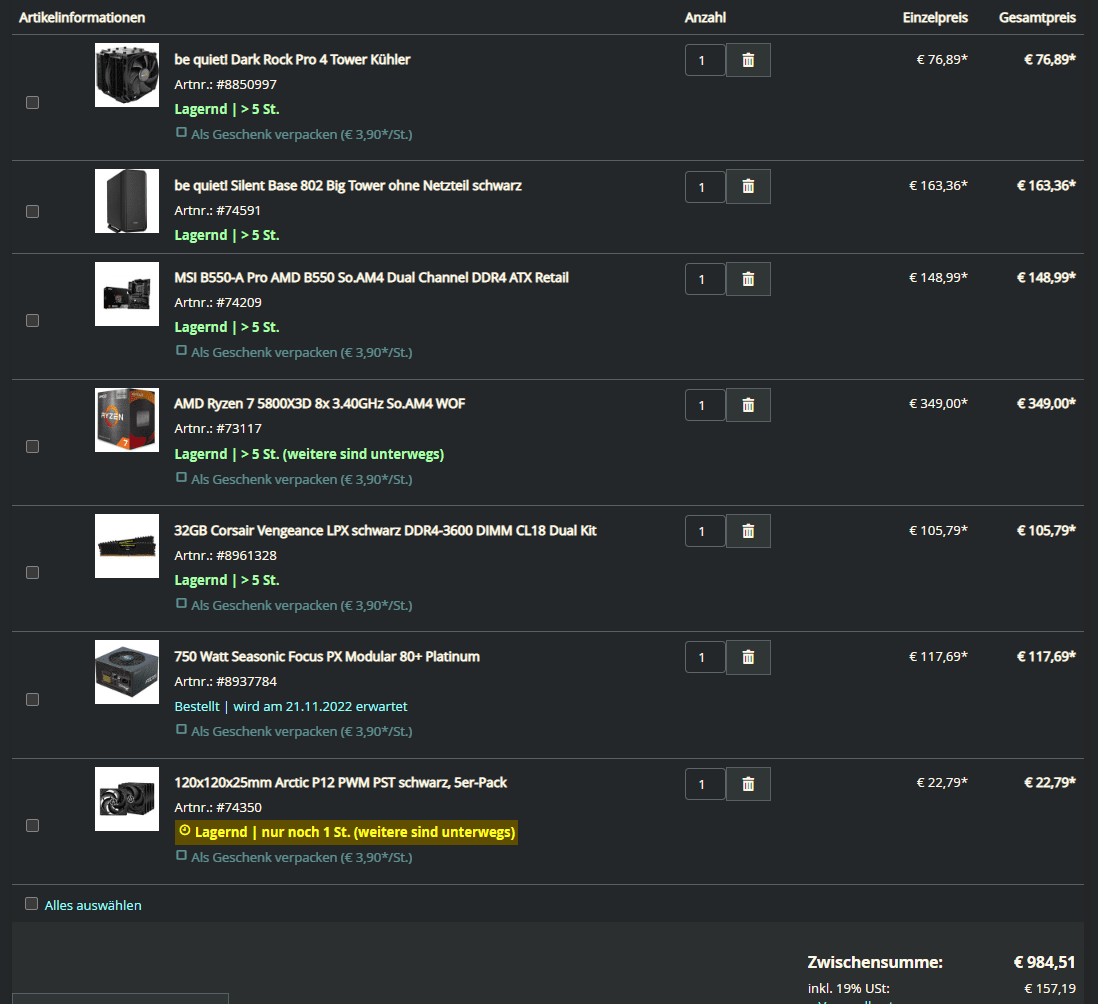Click the inkl. 19% USt amount € 157,19

point(1050,989)
